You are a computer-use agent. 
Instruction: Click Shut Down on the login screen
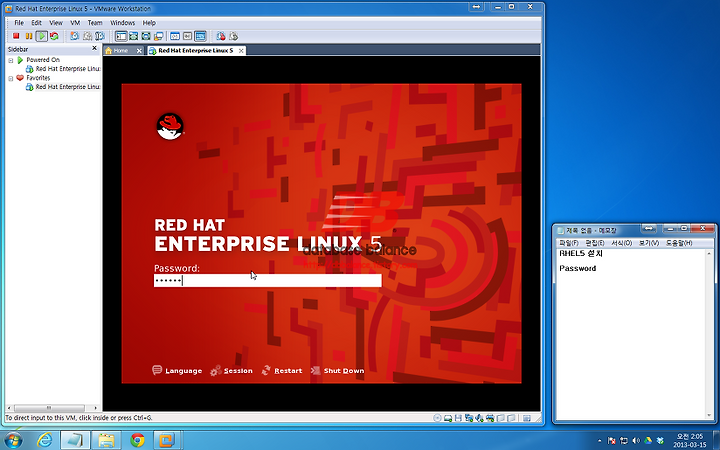338,371
